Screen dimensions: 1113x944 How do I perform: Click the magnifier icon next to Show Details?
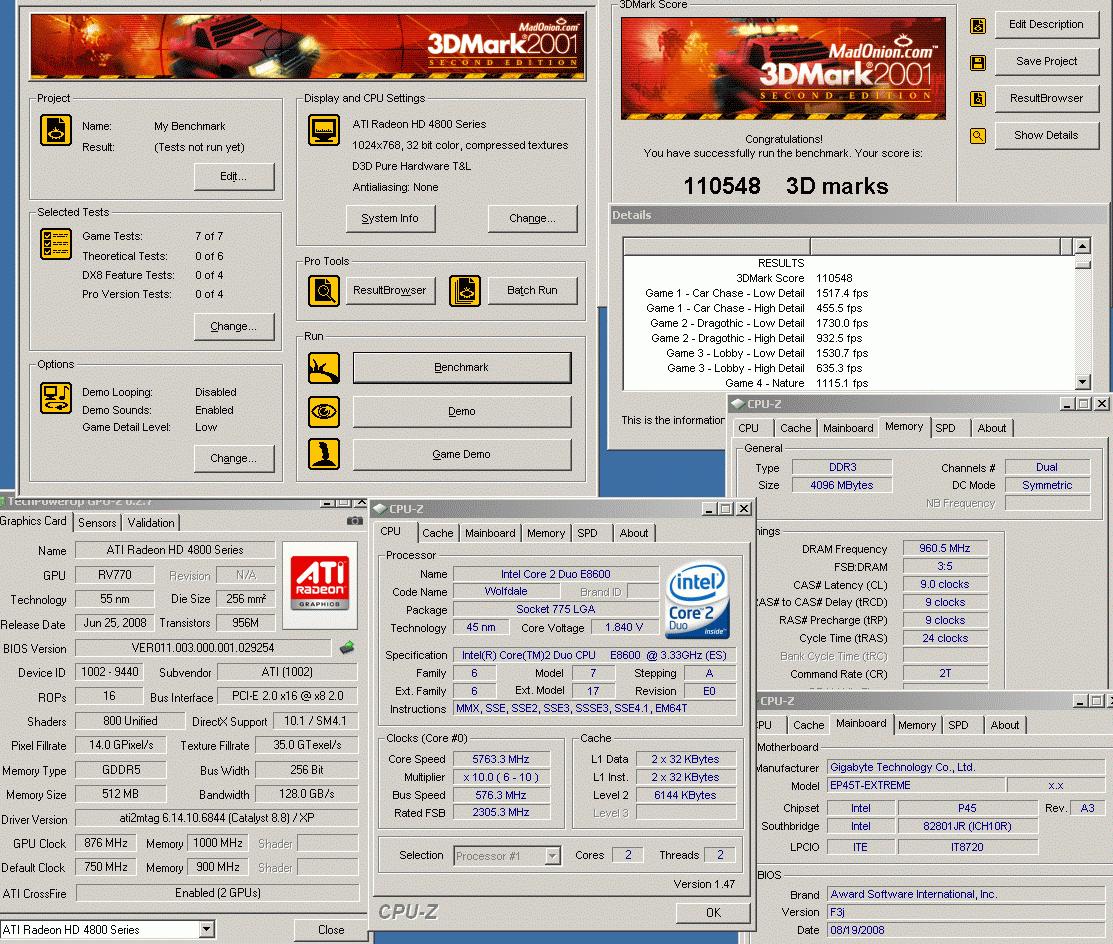tap(978, 136)
